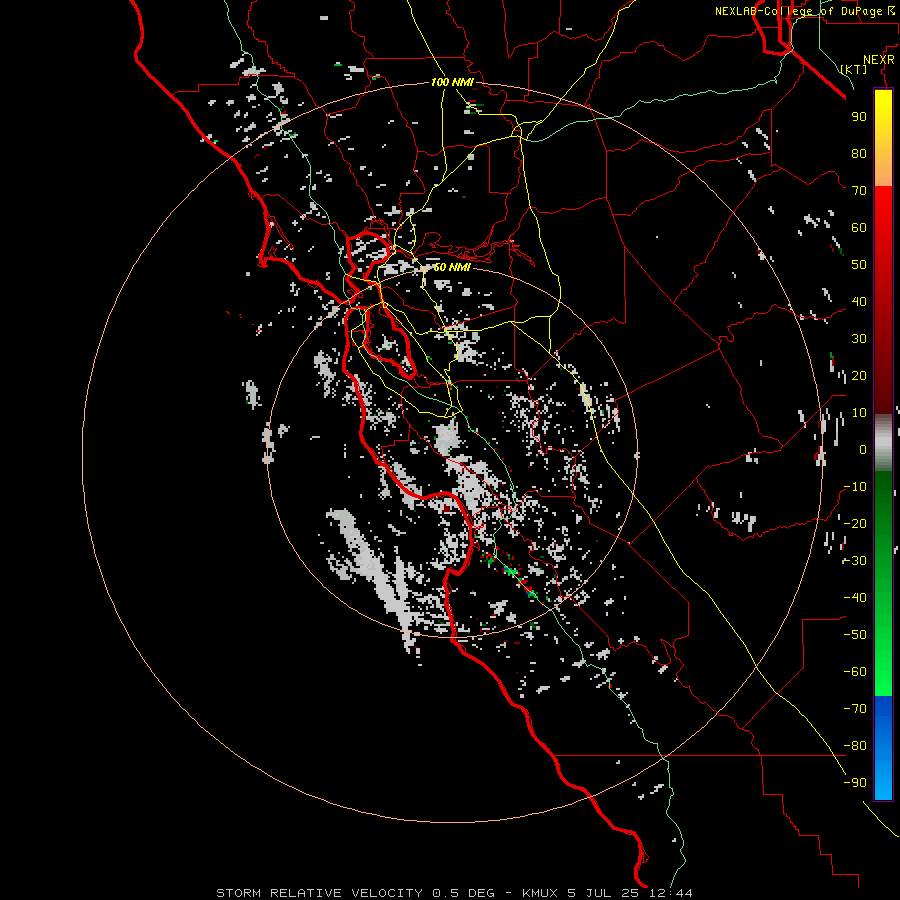Select the -10 value on velocity scale
900x900 pixels.
[855, 487]
